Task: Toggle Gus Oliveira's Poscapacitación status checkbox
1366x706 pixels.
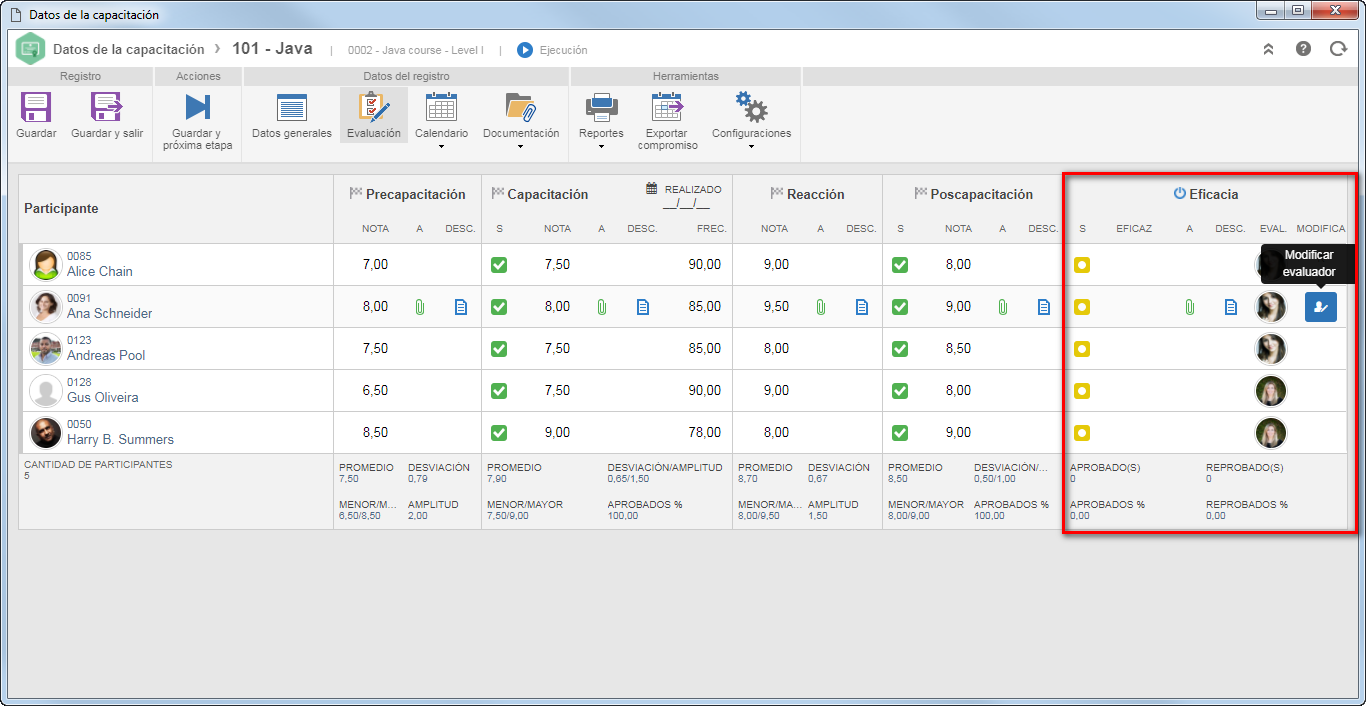Action: 900,391
